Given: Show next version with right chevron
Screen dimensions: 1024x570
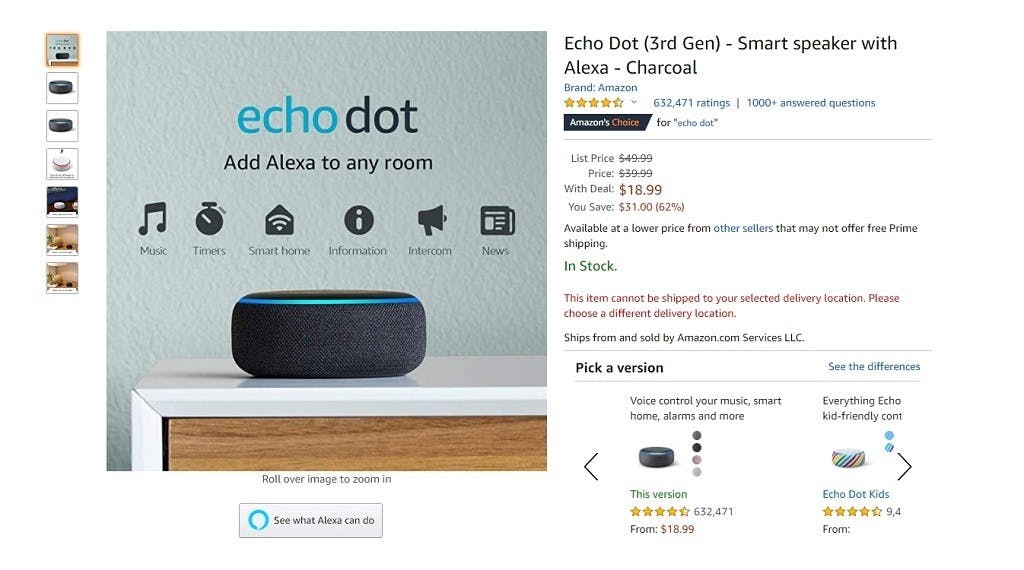Looking at the screenshot, I should pyautogui.click(x=904, y=466).
